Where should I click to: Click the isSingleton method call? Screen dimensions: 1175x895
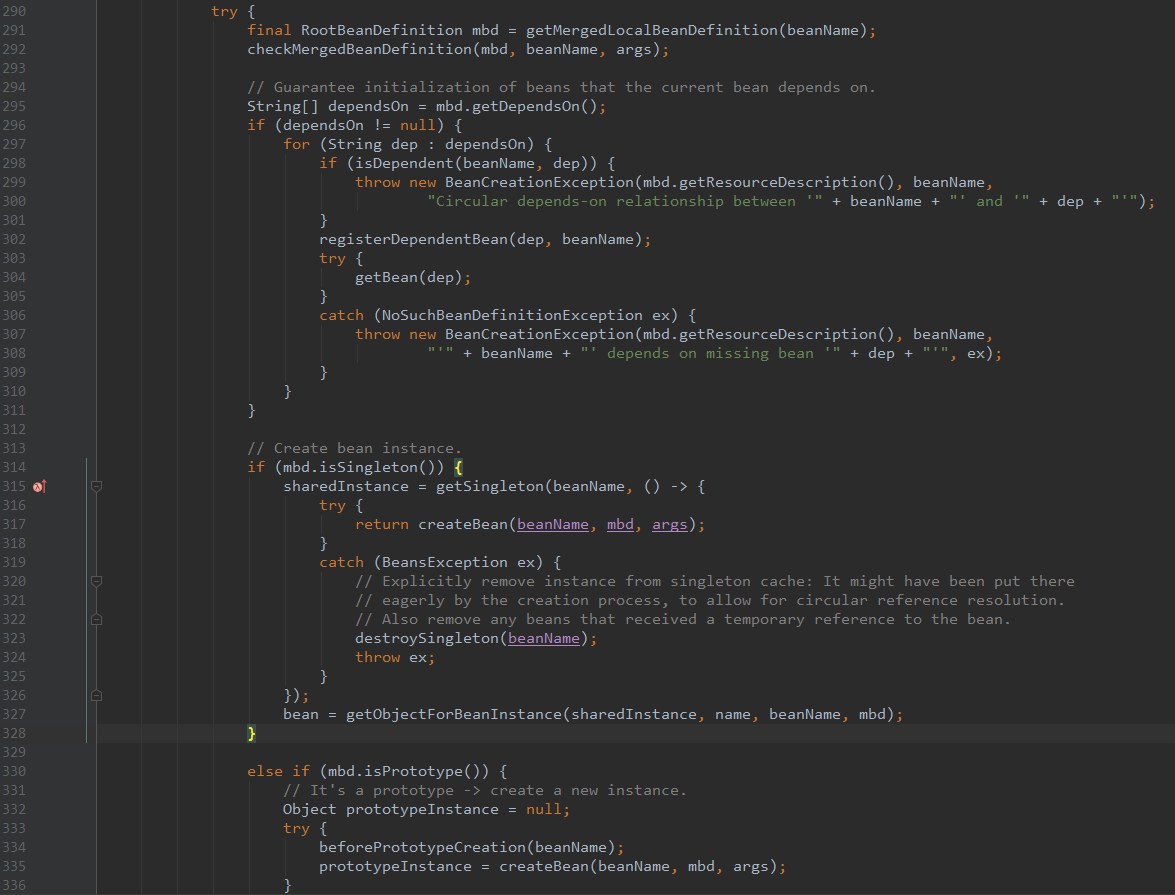click(x=373, y=467)
